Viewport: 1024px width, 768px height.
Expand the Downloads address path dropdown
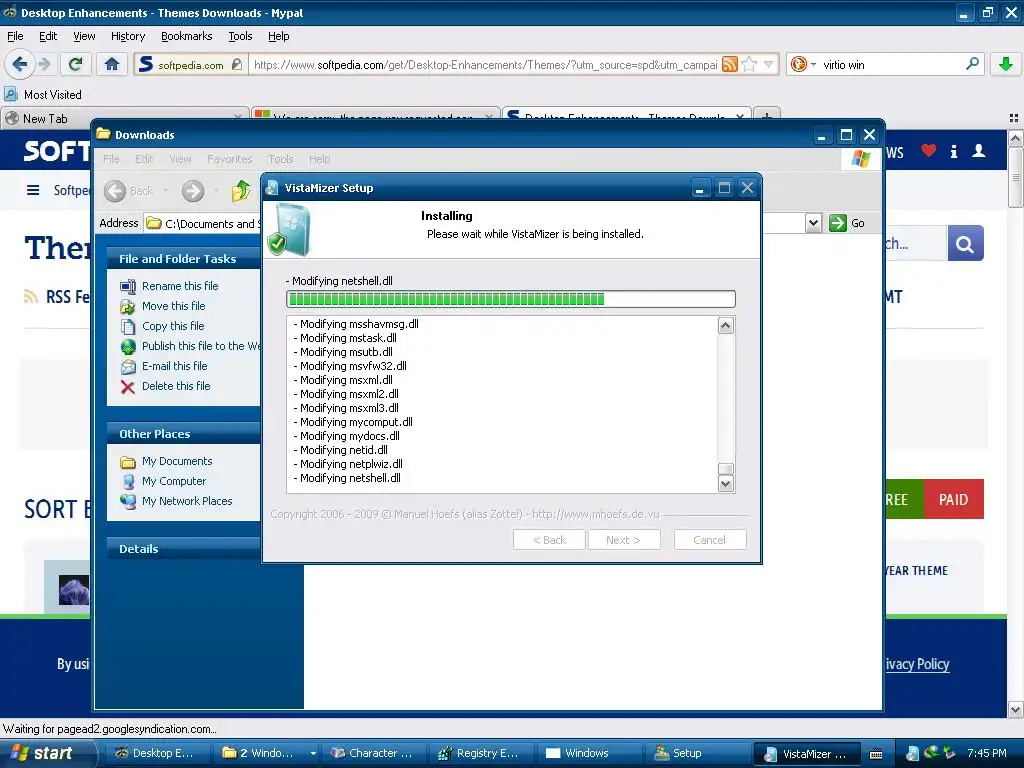(x=813, y=223)
